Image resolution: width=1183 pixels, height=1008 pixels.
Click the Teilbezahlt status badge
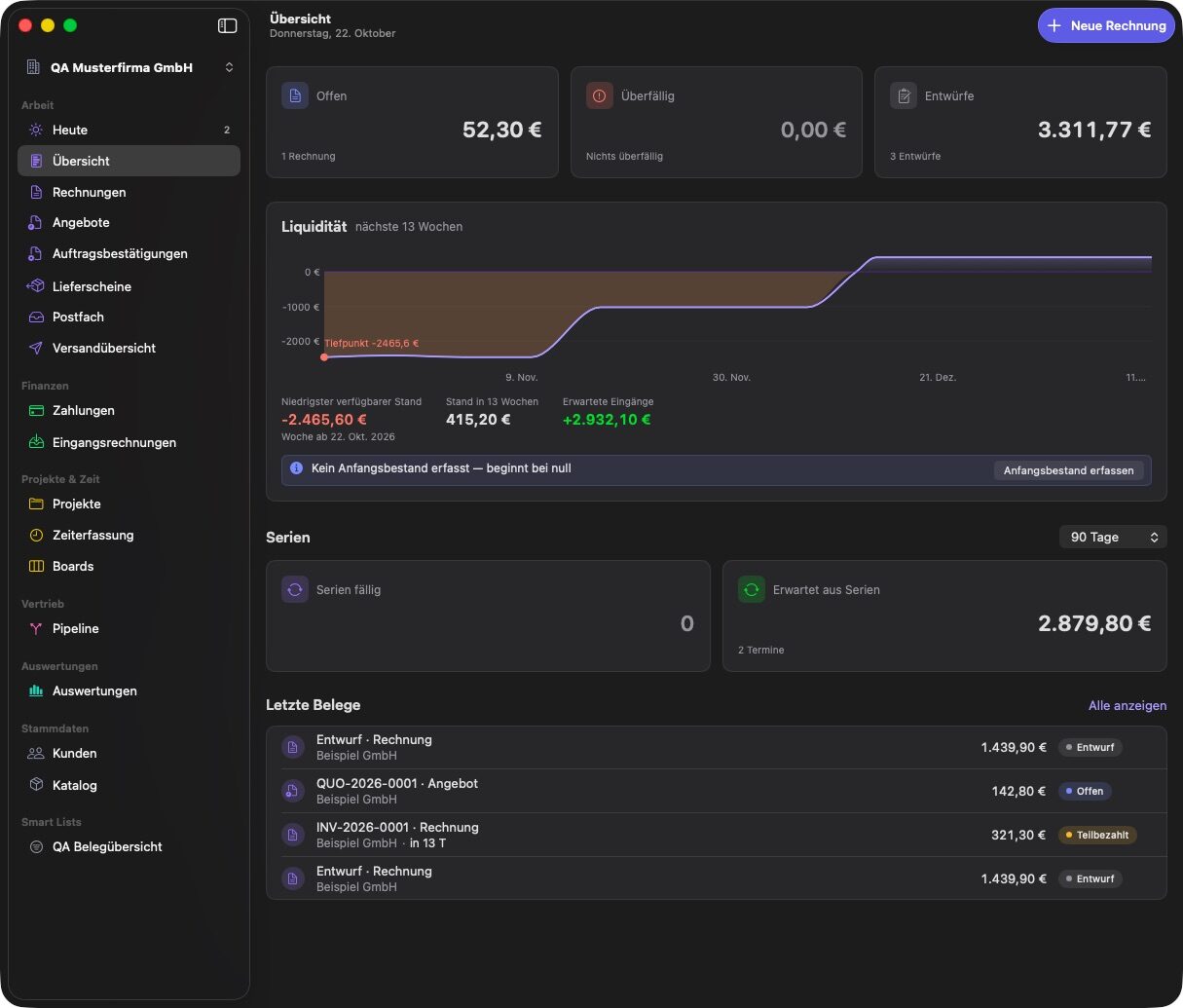click(x=1097, y=835)
